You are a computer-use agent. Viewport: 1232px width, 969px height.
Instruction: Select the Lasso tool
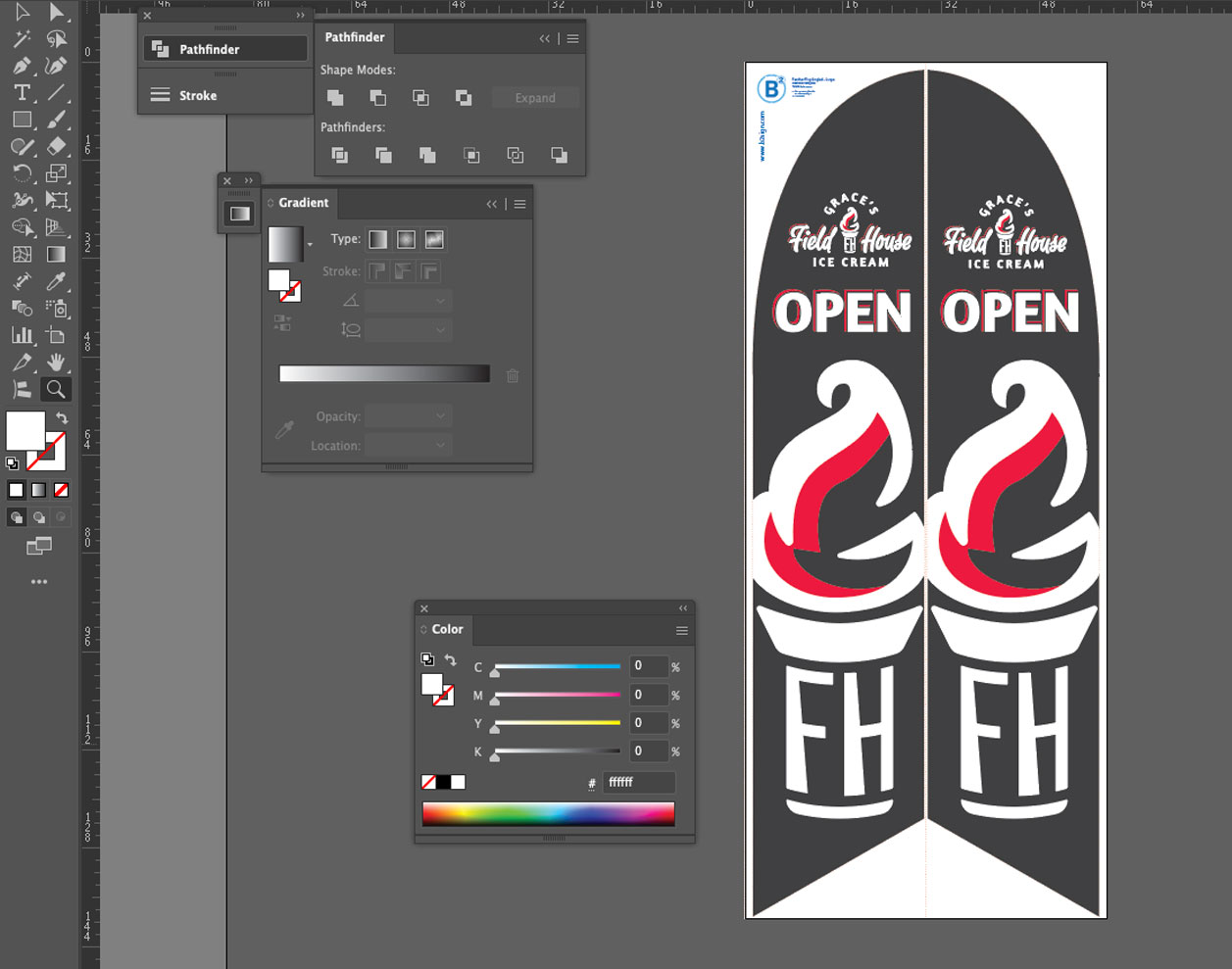[x=57, y=39]
